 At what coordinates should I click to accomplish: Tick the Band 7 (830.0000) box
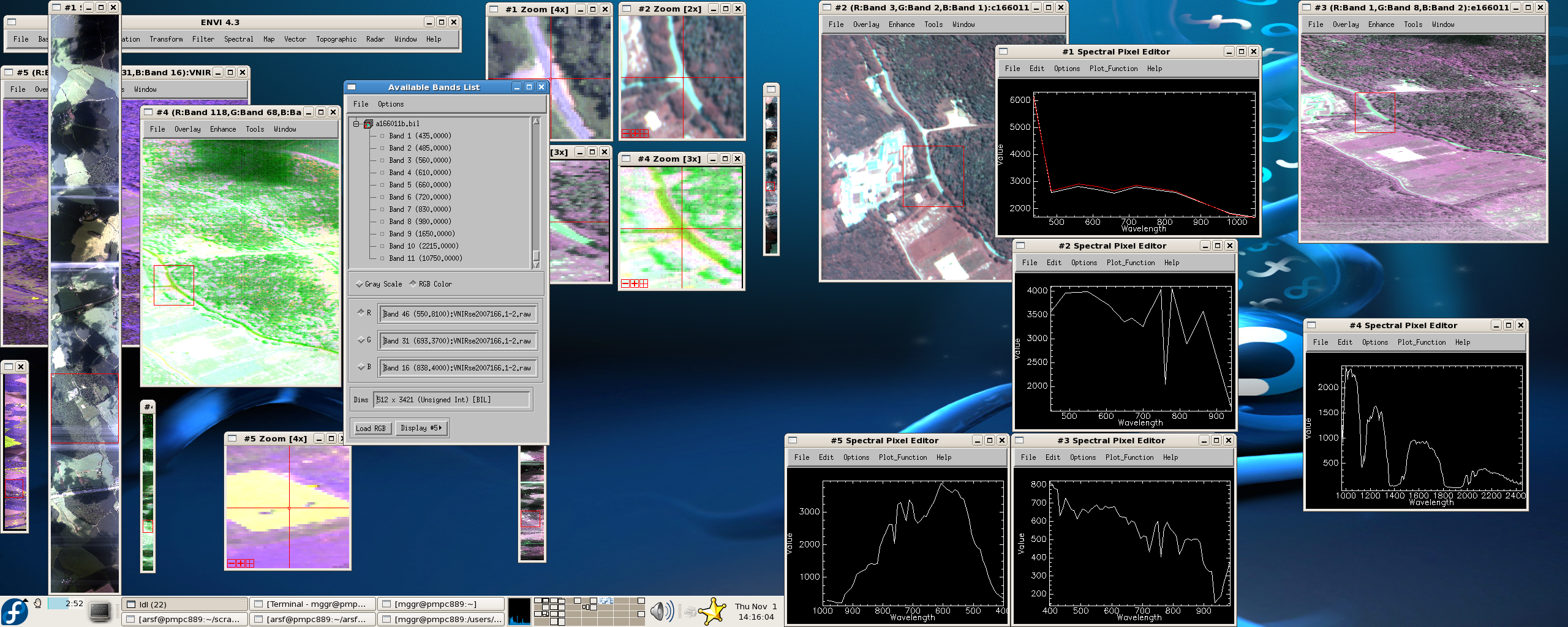pyautogui.click(x=383, y=209)
